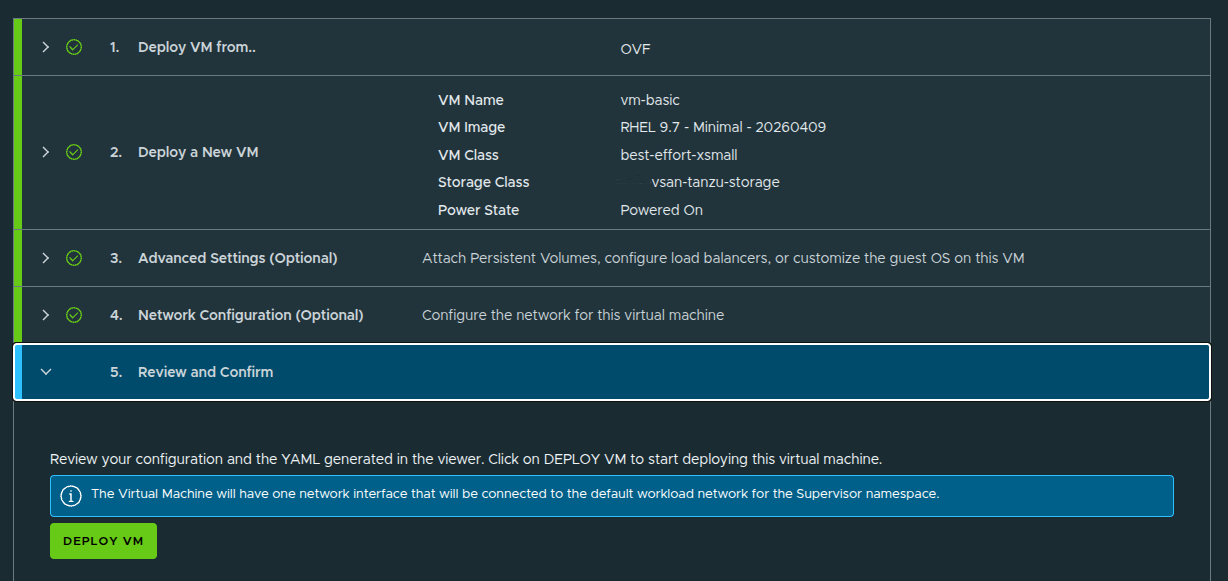Click the checkmark icon for Advanced Settings
1228x581 pixels.
(74, 257)
